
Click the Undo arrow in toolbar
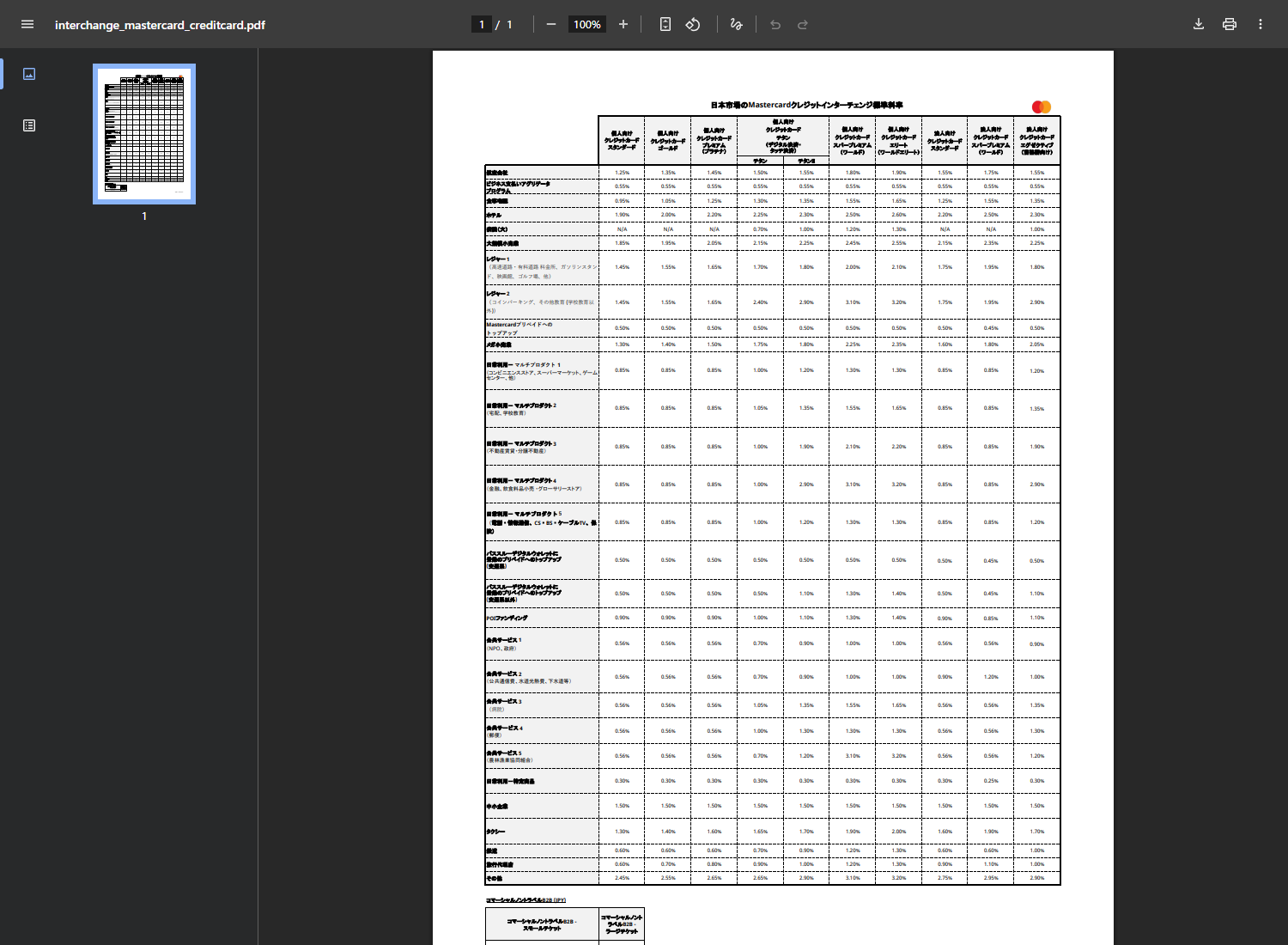pyautogui.click(x=775, y=24)
